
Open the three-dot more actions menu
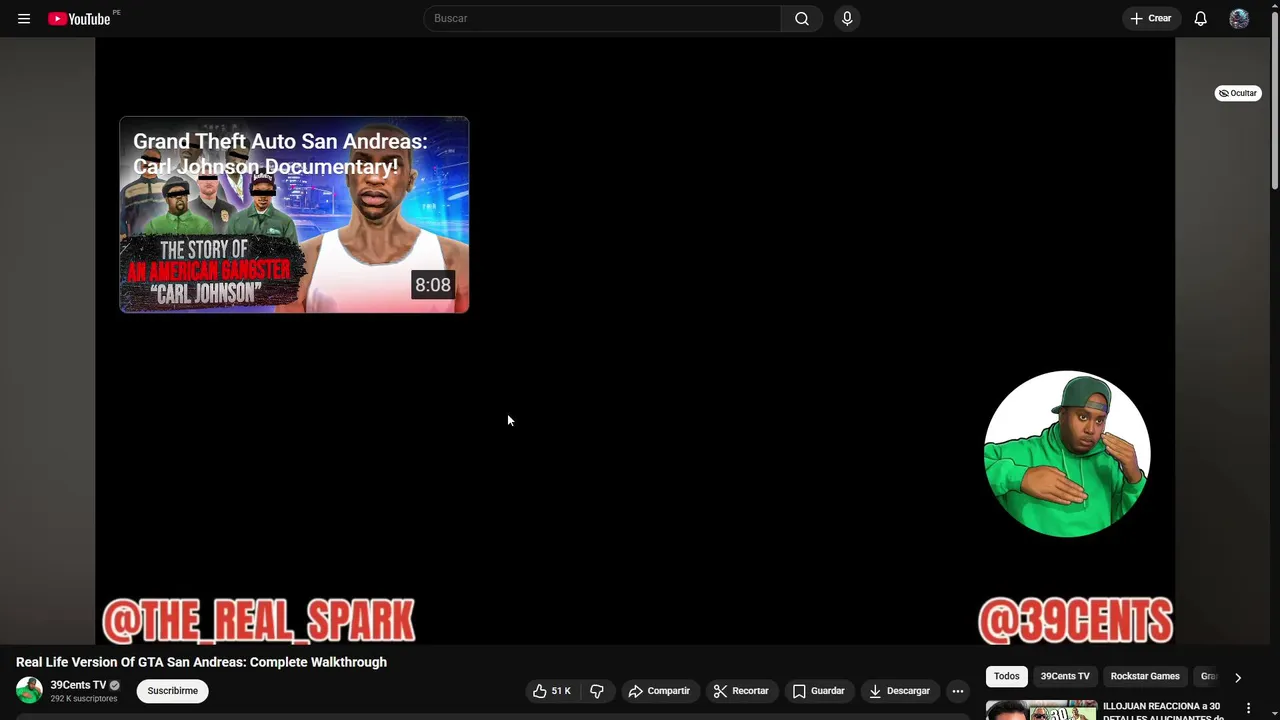click(x=958, y=691)
